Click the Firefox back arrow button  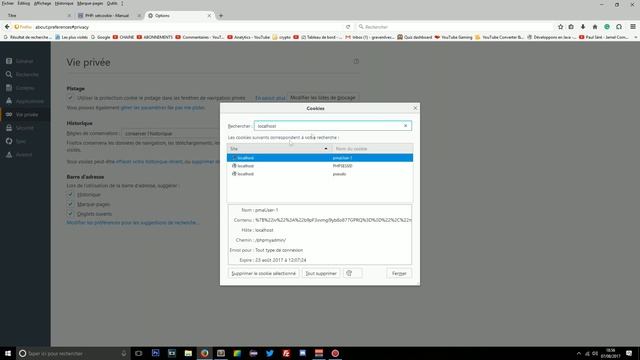click(7, 27)
